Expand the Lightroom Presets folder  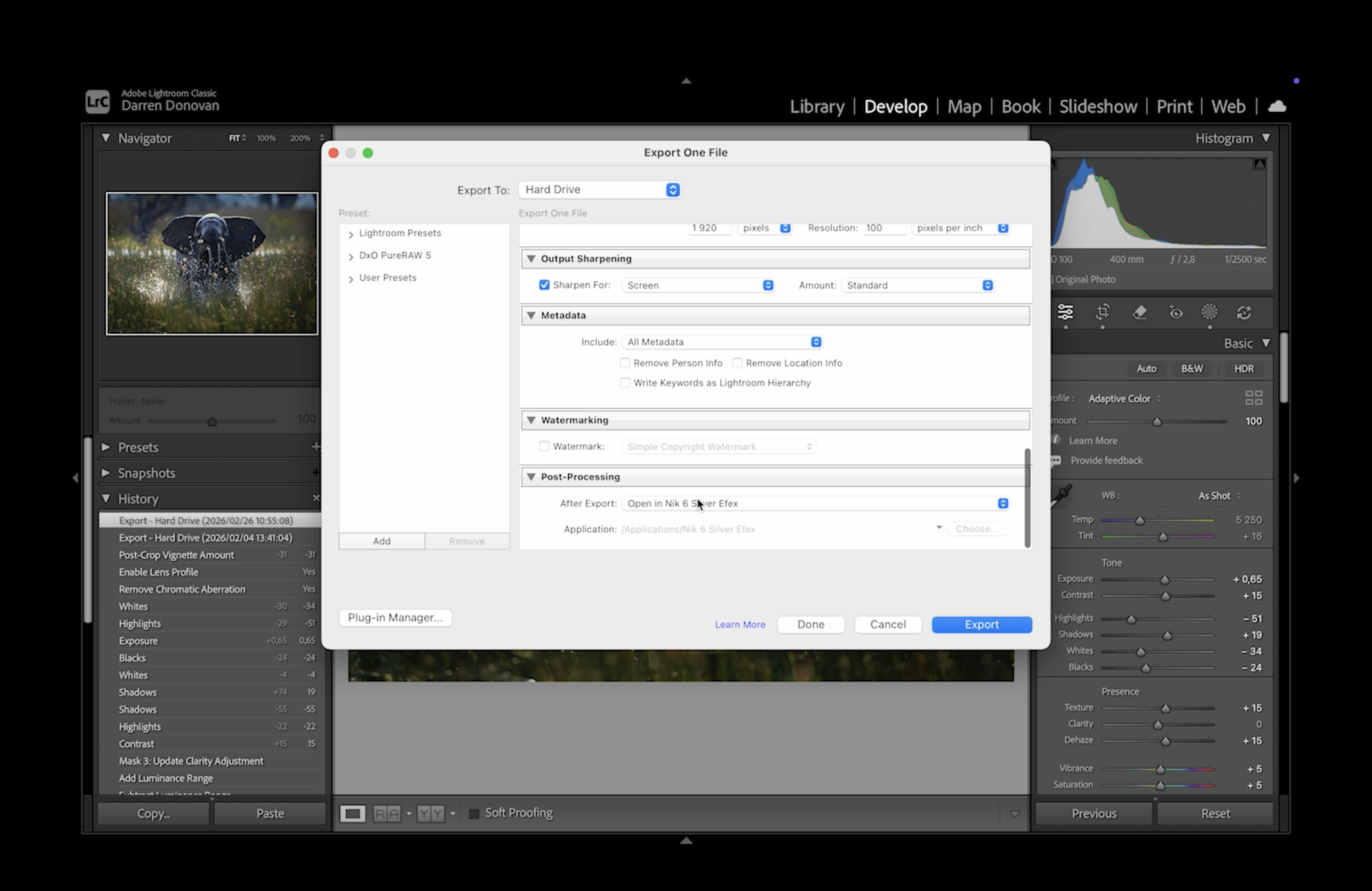pos(351,234)
